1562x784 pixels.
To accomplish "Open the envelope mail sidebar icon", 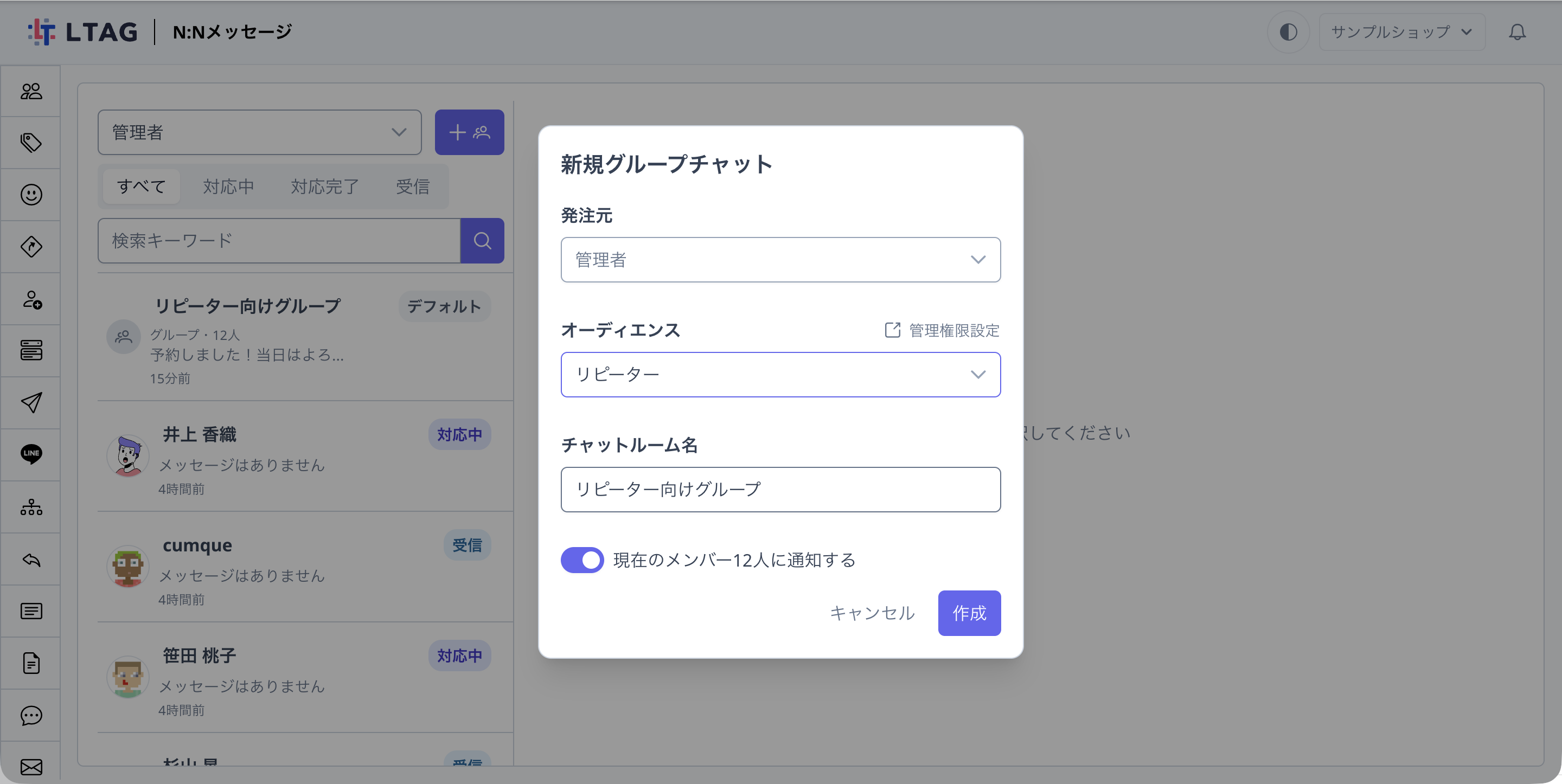I will point(31,767).
